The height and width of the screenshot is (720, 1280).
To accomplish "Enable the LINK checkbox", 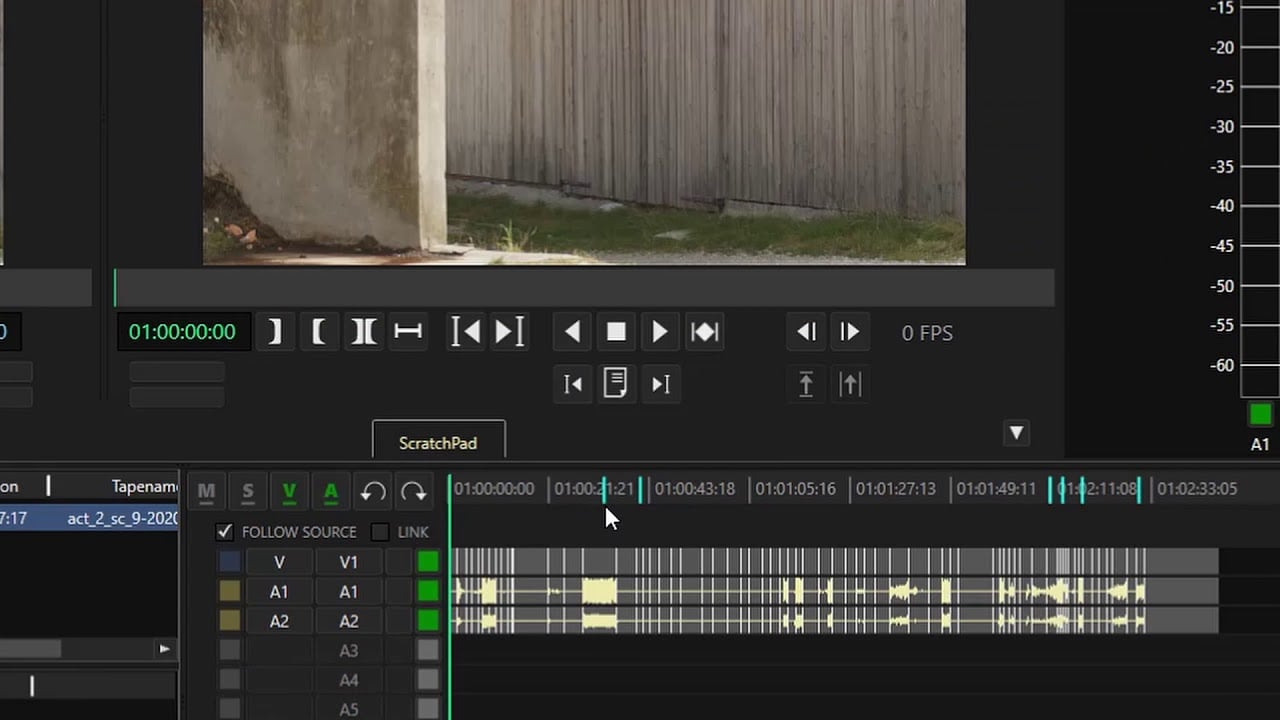I will 379,532.
